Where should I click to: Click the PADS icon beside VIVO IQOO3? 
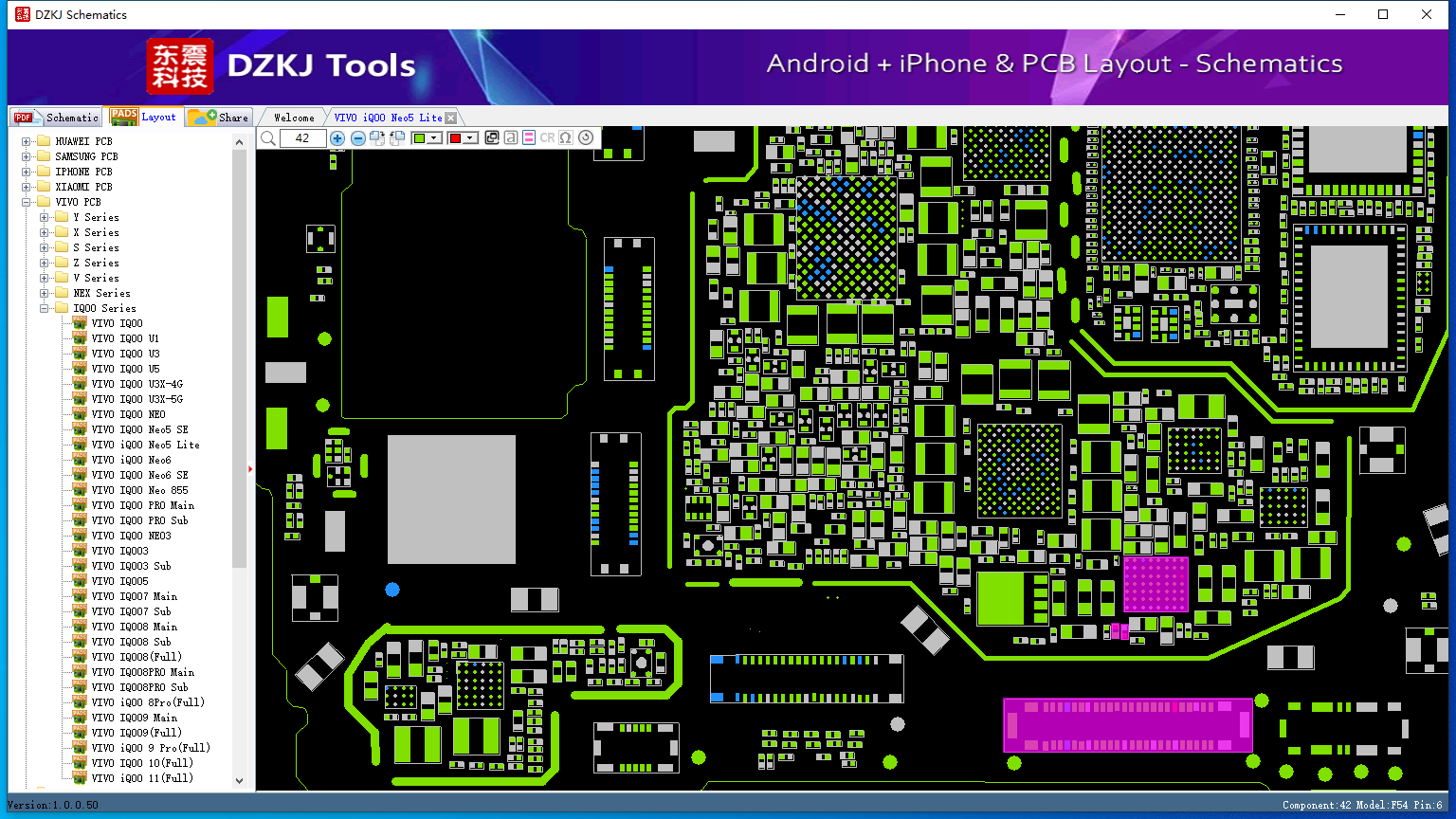[80, 551]
